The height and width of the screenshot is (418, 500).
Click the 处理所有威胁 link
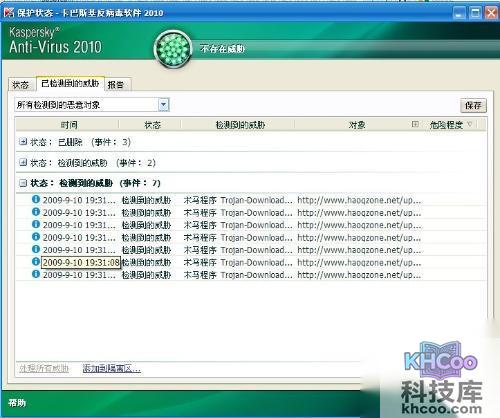[x=44, y=368]
